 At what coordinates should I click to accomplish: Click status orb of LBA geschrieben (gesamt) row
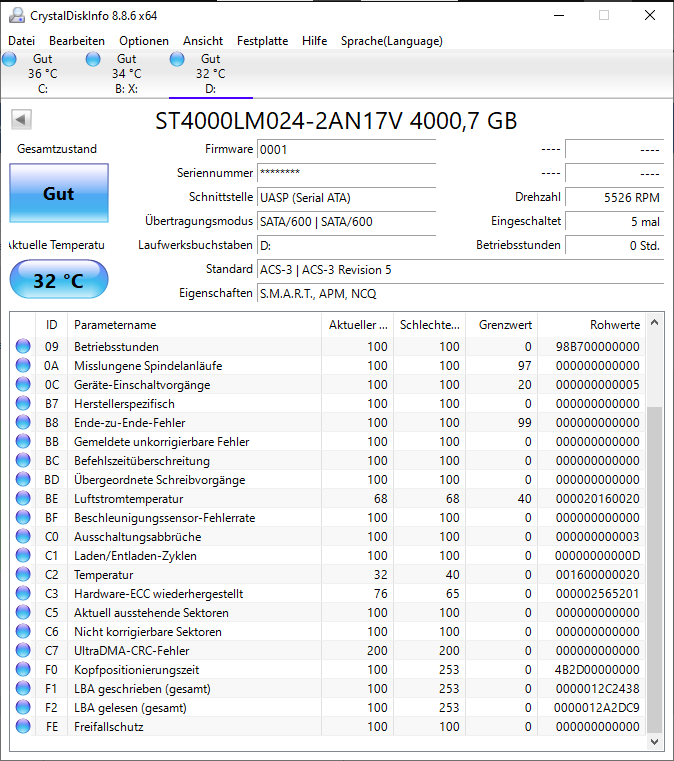coord(23,688)
